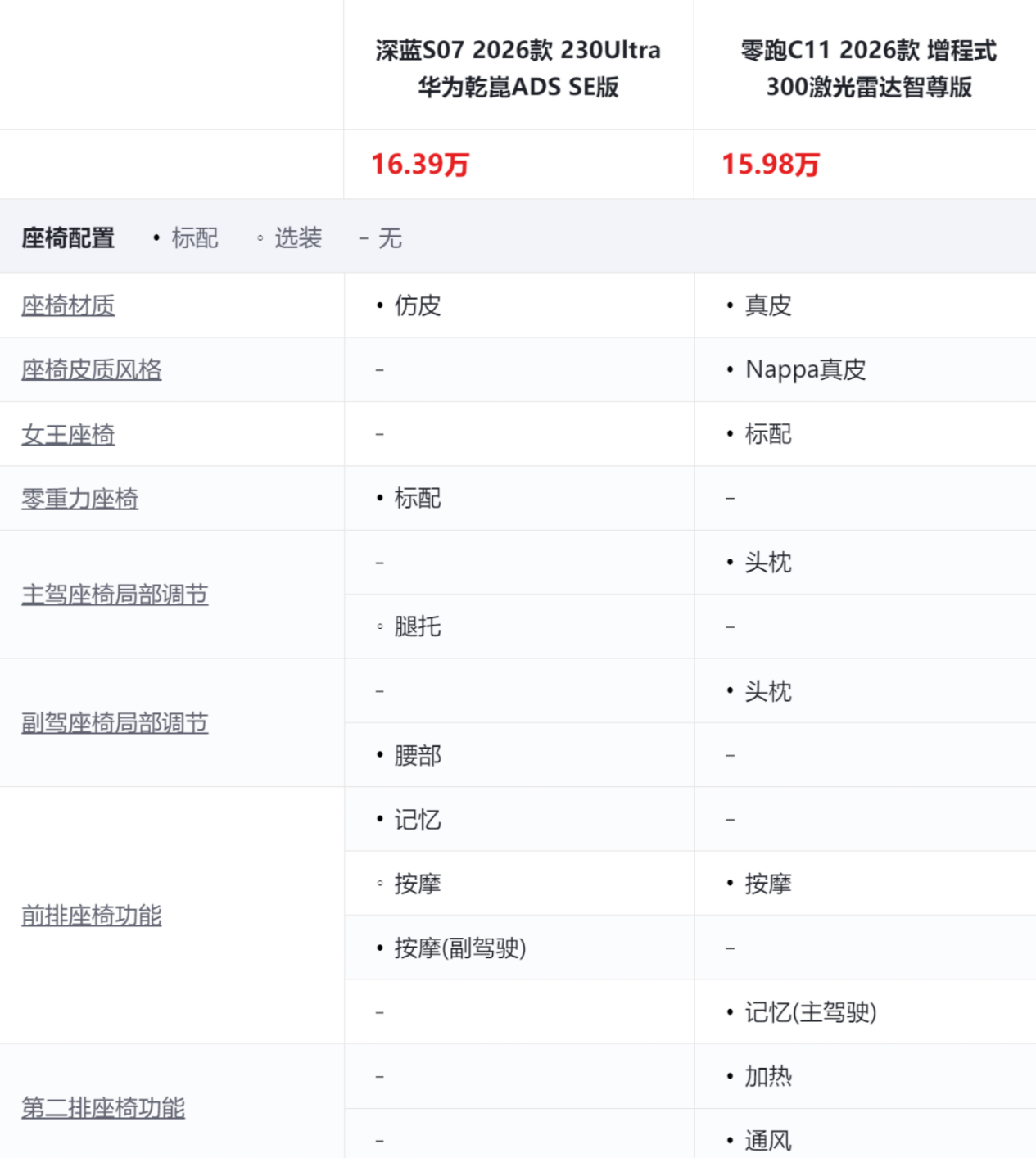Open the 座椅材质 parameter link
This screenshot has width=1036, height=1158.
pos(68,305)
